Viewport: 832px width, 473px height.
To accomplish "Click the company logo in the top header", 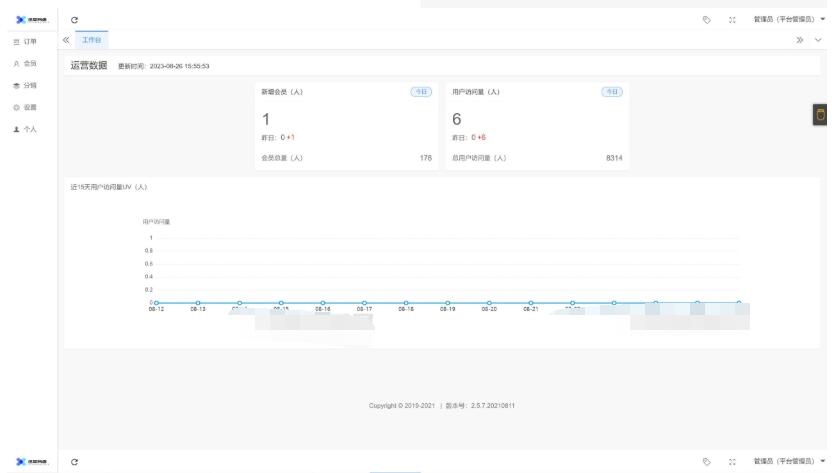I will point(32,20).
